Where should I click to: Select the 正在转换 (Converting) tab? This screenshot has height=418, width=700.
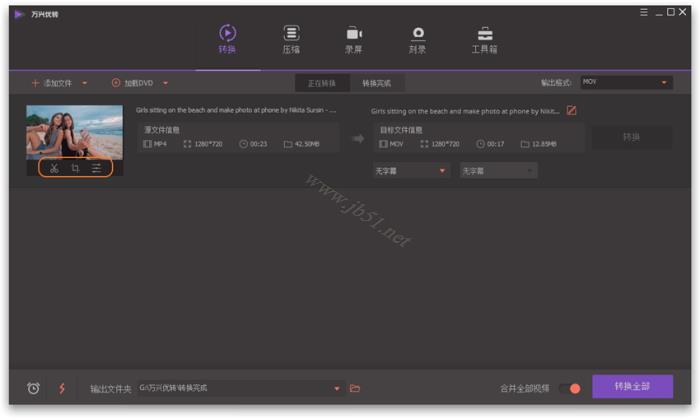pos(322,84)
